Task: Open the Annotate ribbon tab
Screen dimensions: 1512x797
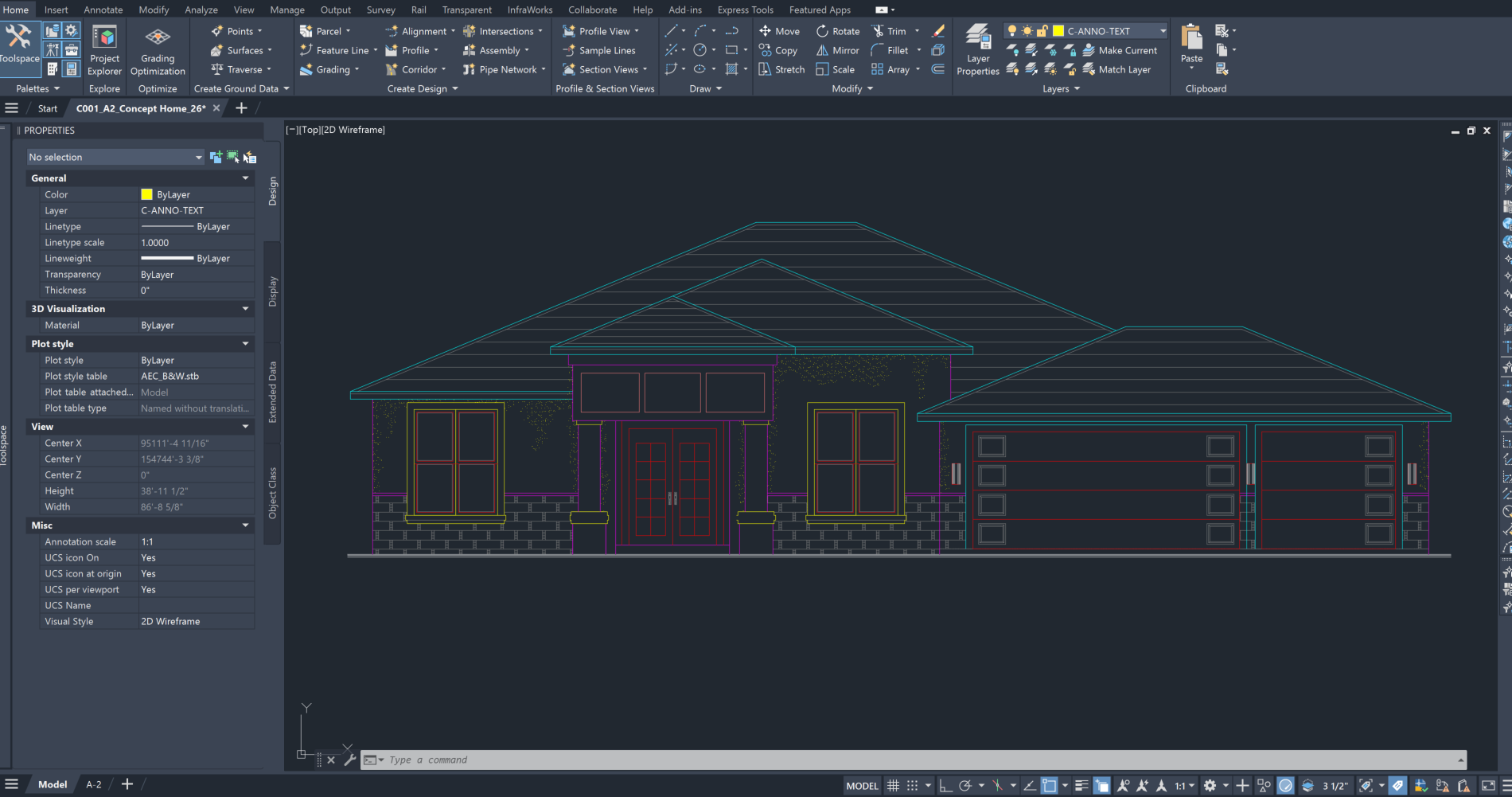Action: (103, 10)
